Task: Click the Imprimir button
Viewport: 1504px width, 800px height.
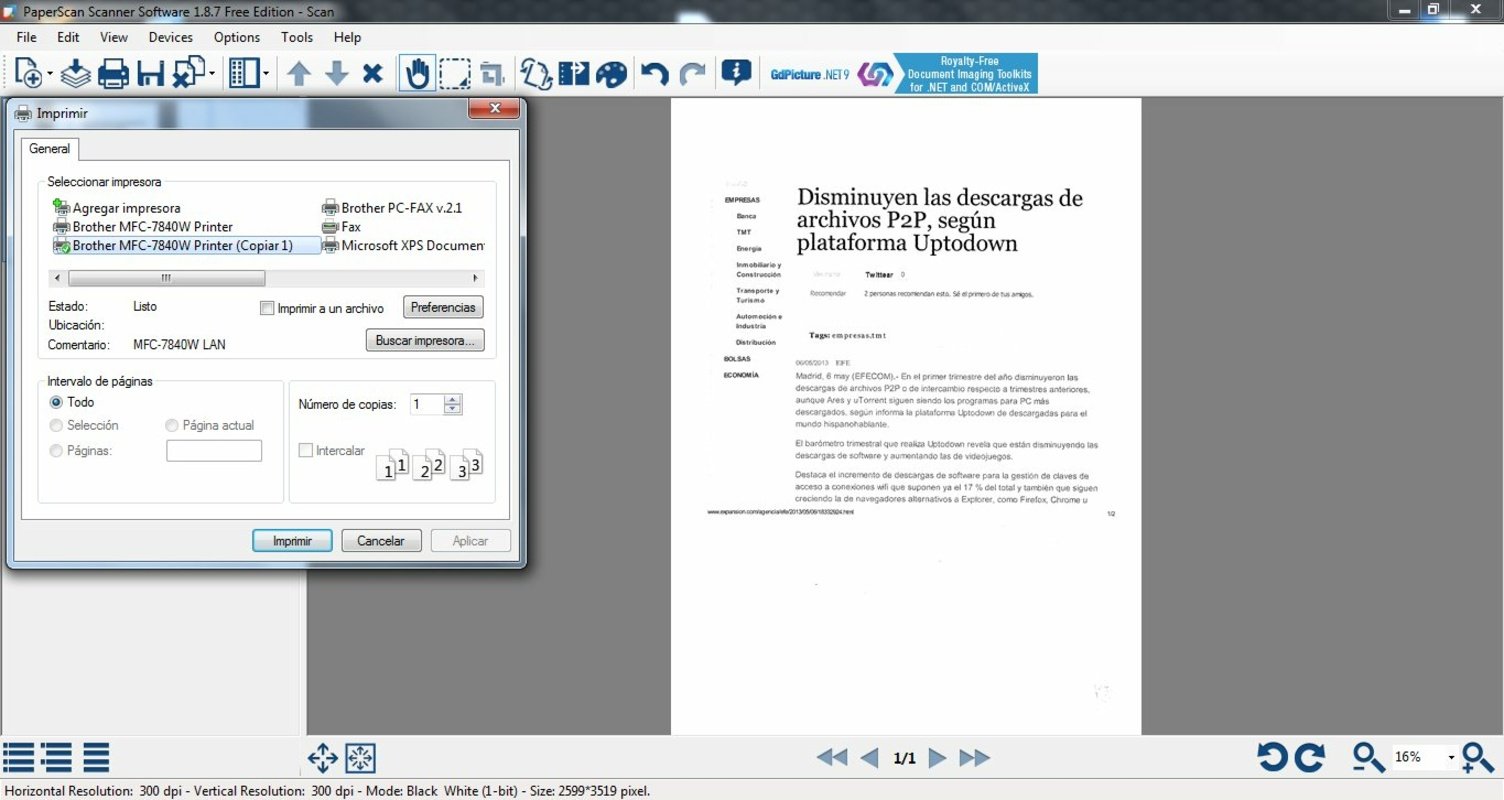Action: click(292, 541)
